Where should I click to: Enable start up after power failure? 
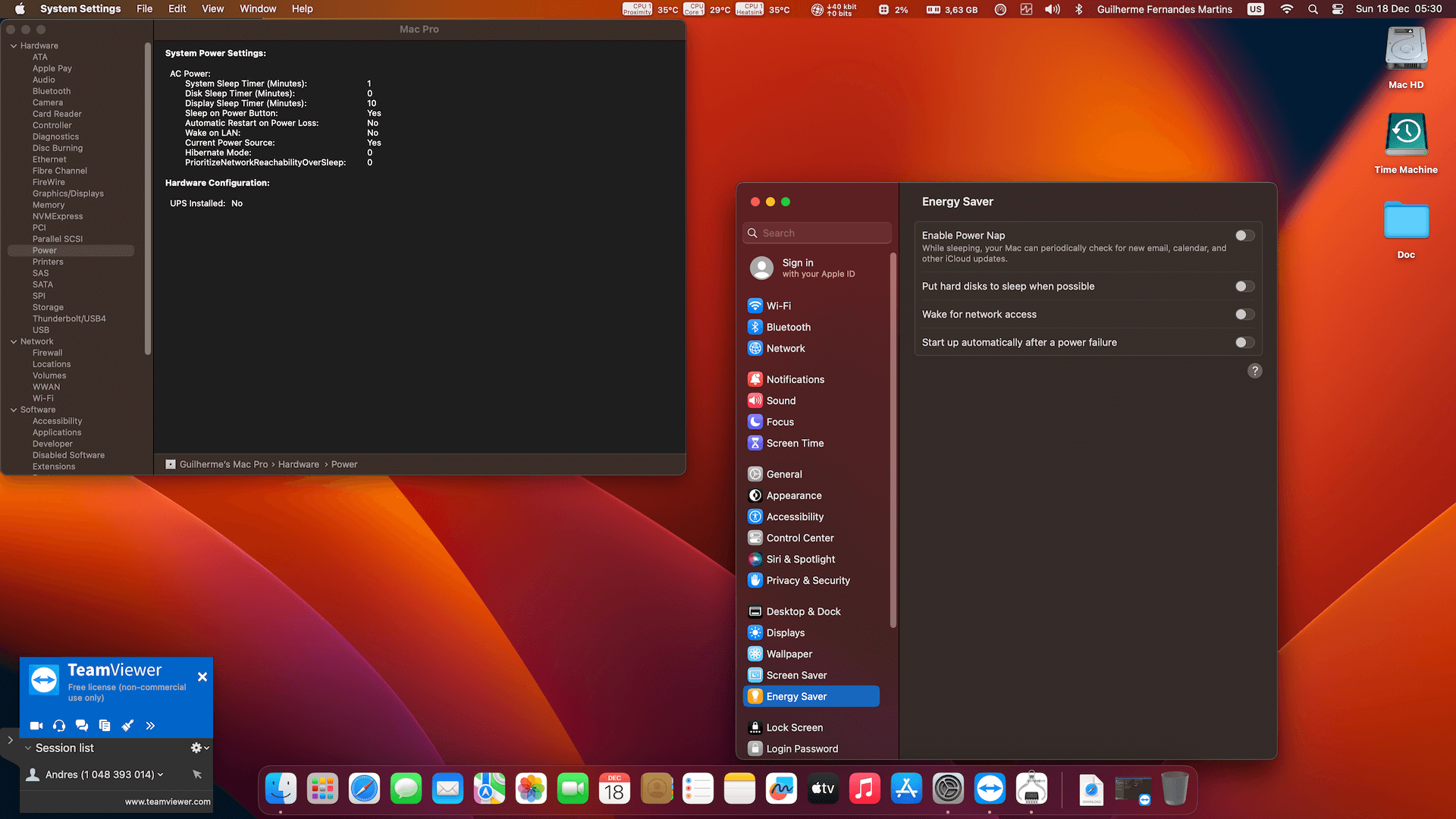tap(1244, 343)
